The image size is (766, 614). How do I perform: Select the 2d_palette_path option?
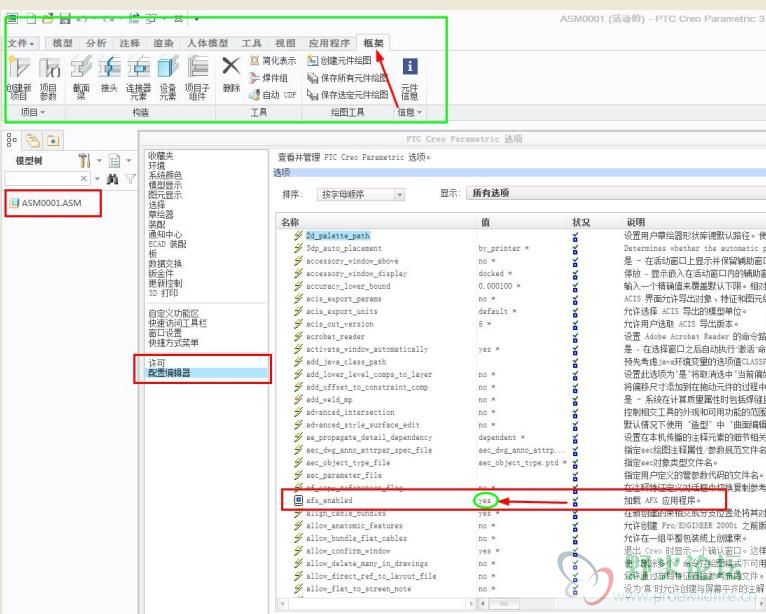[338, 236]
